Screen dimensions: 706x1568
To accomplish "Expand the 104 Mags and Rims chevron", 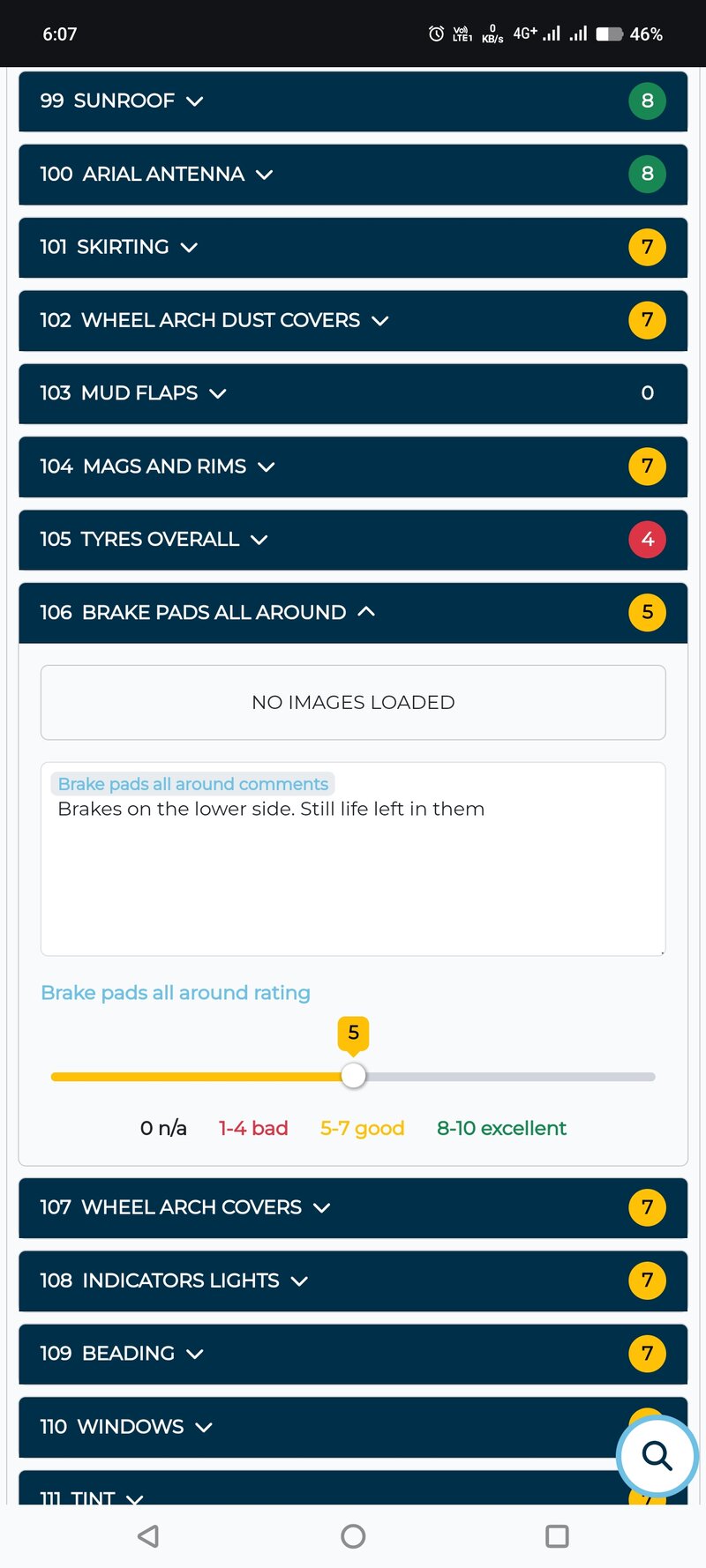I will (267, 467).
